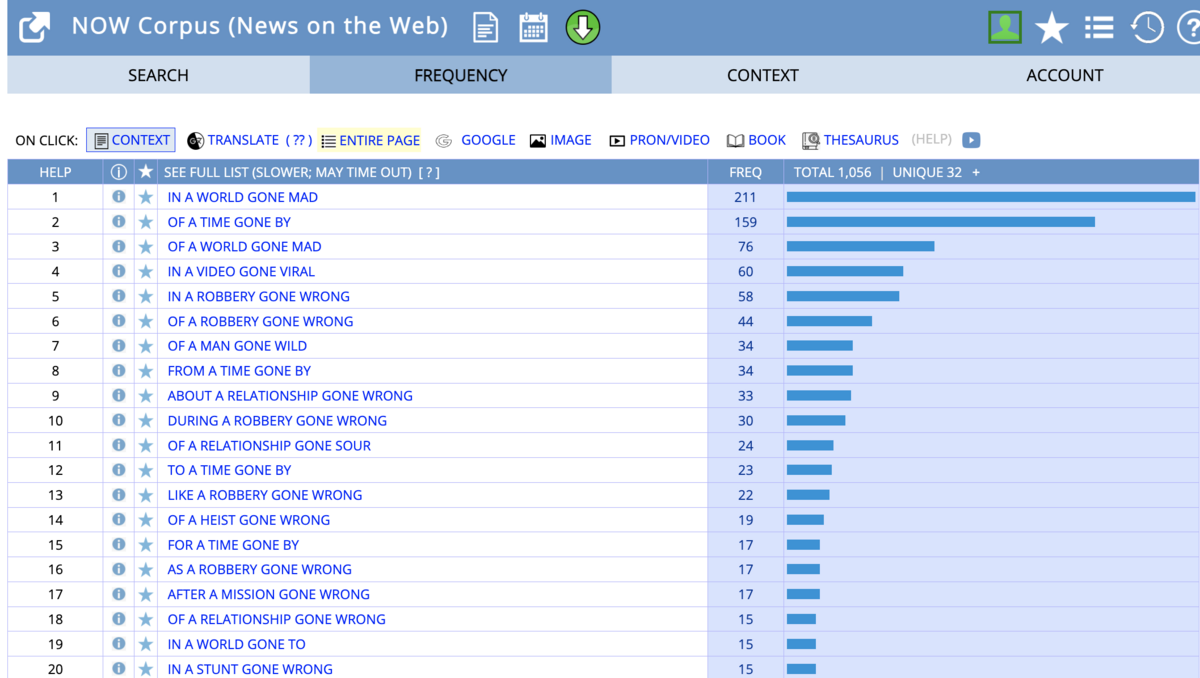Select the IMAGE on-click option
Viewport: 1200px width, 678px height.
point(561,140)
